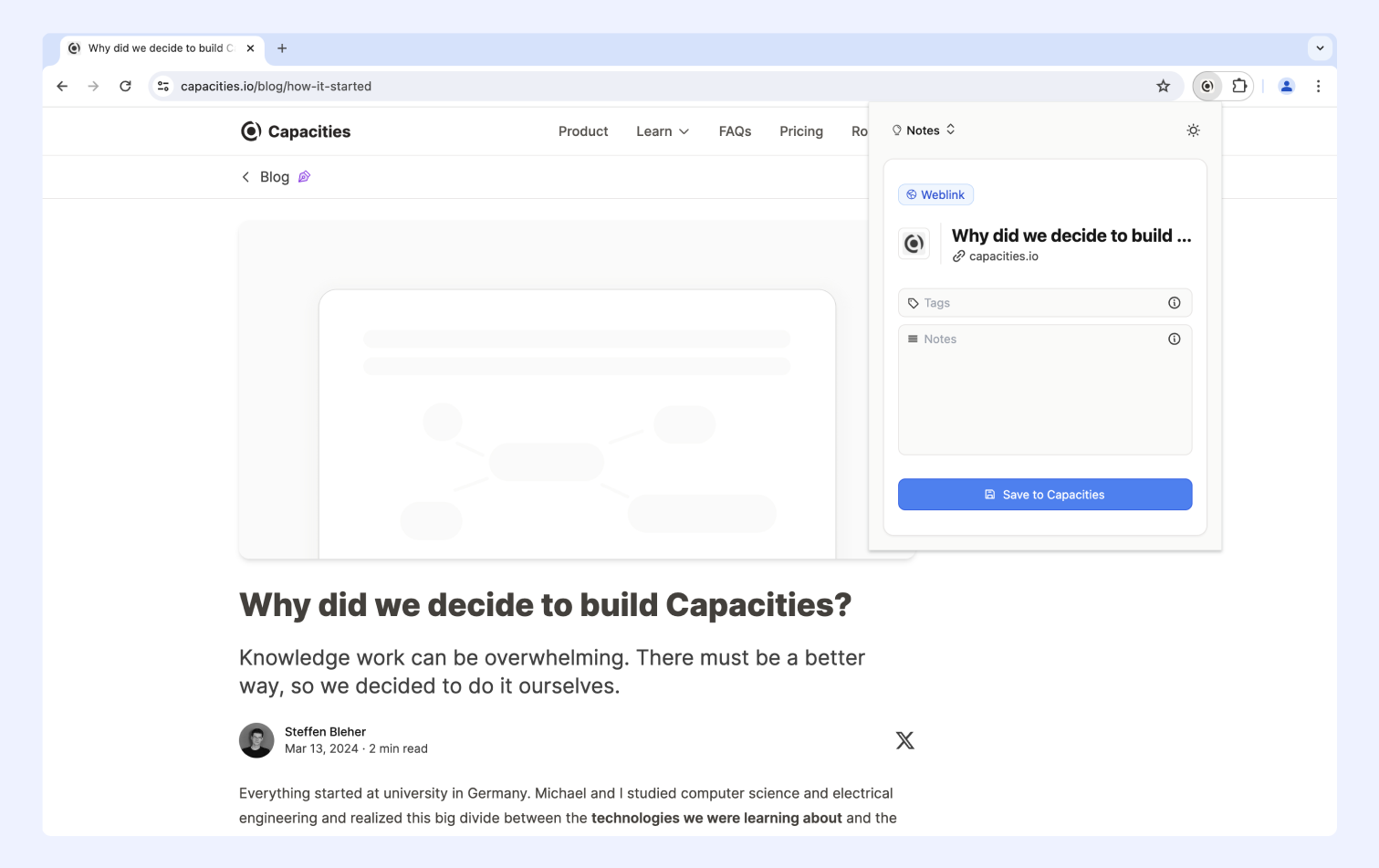Open the browser Extensions puzzle icon

1238,86
